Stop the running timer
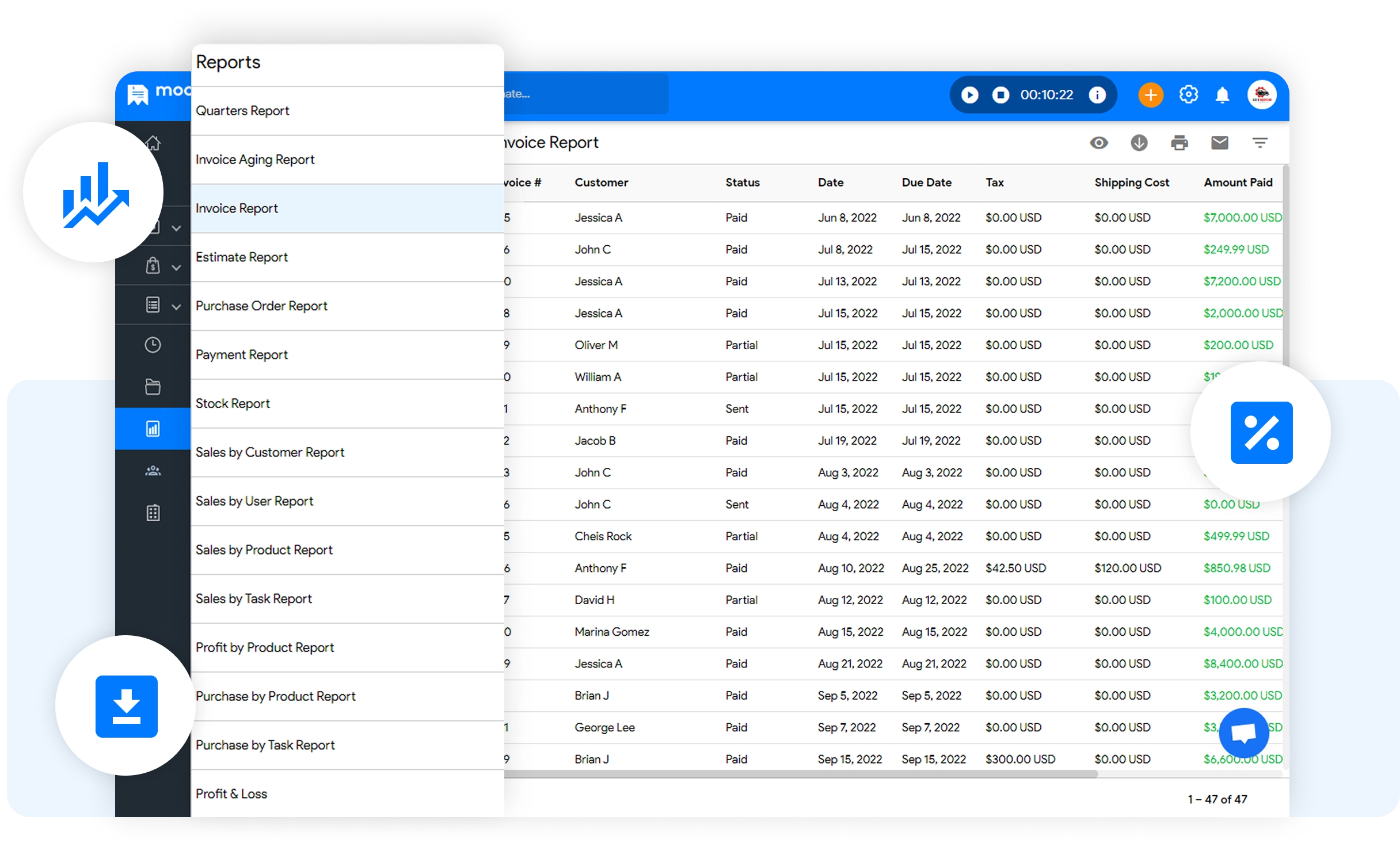The height and width of the screenshot is (847, 1400). (1000, 94)
